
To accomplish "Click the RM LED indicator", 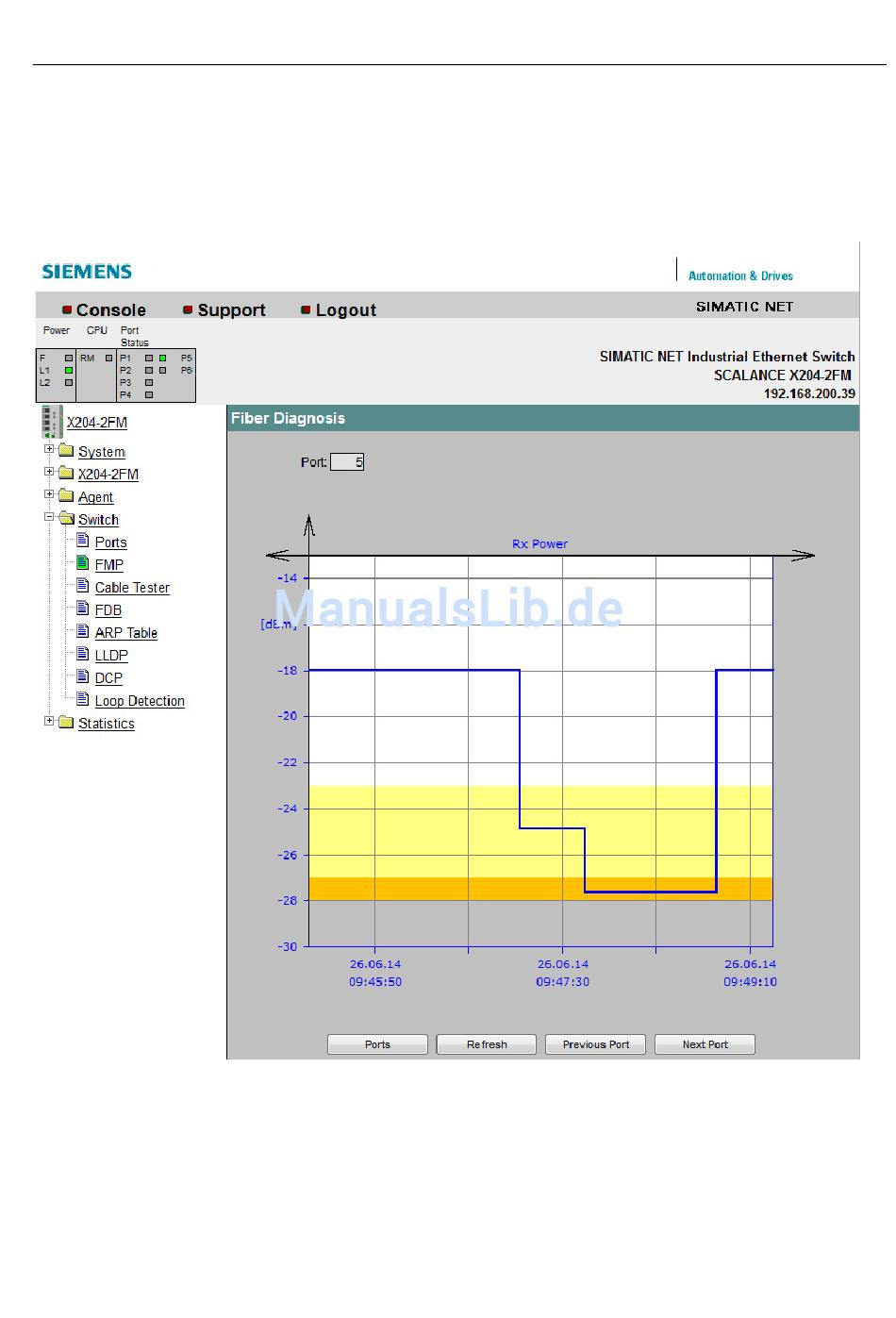I will click(108, 359).
